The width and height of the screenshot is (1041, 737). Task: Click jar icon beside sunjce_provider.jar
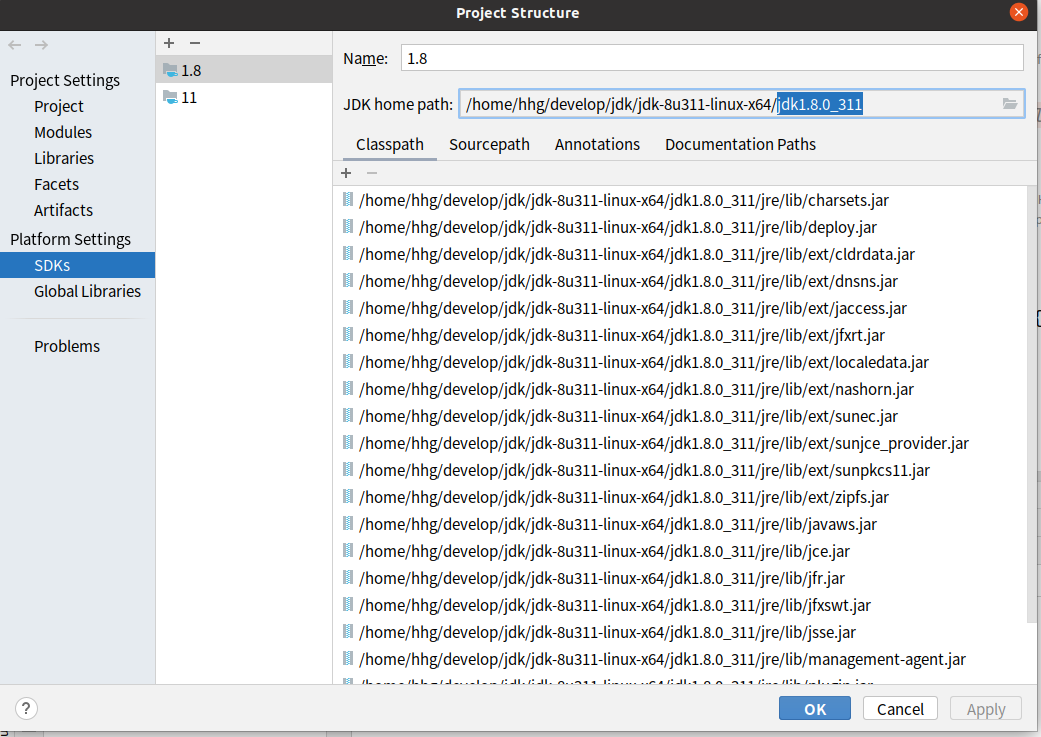click(348, 442)
